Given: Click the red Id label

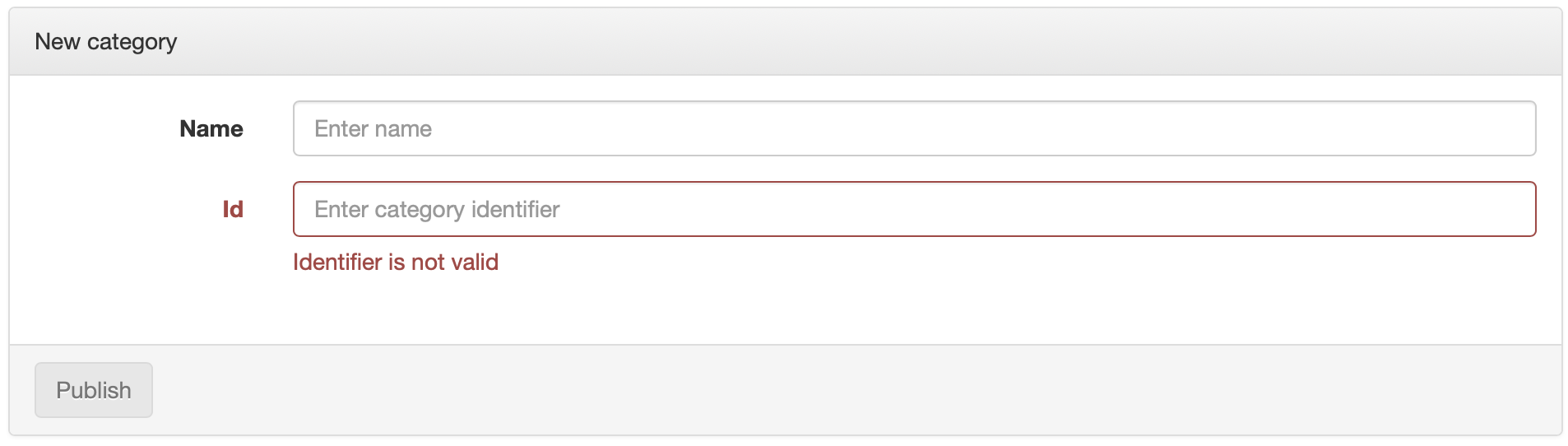Looking at the screenshot, I should tap(233, 209).
